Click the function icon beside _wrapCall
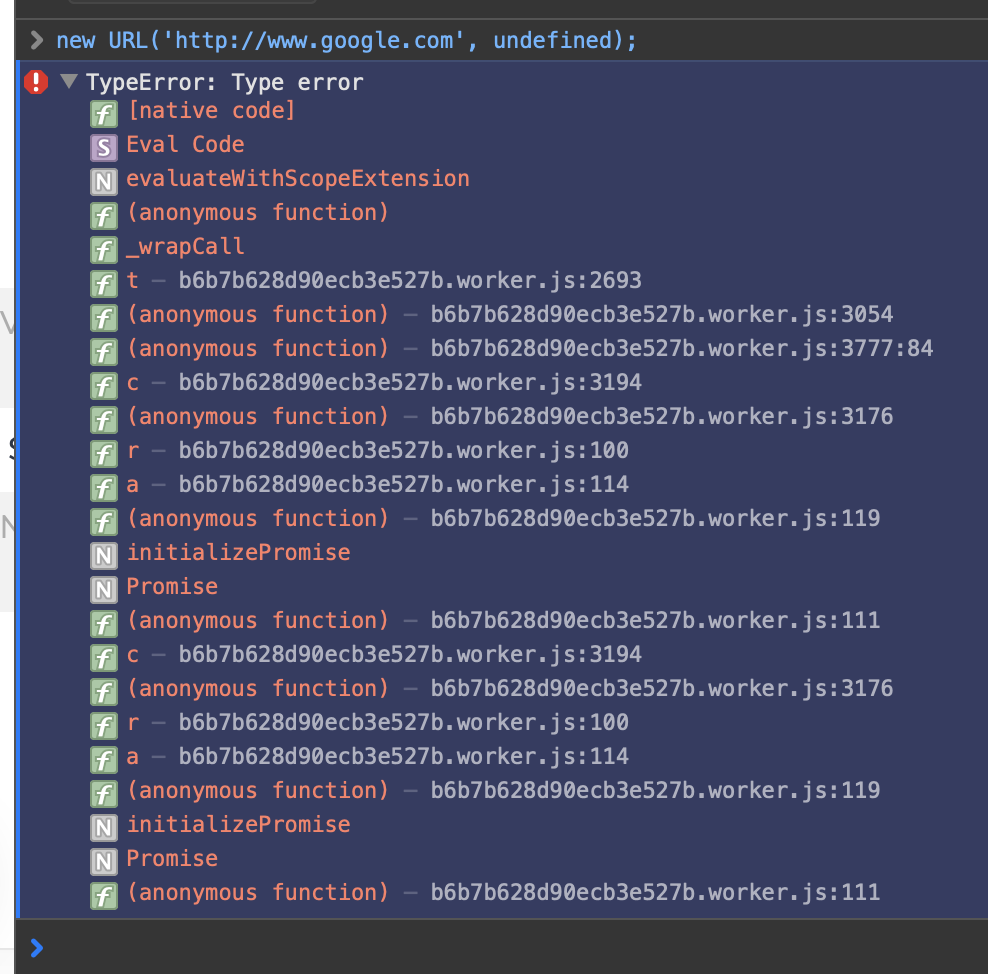The width and height of the screenshot is (988, 974). click(x=103, y=250)
